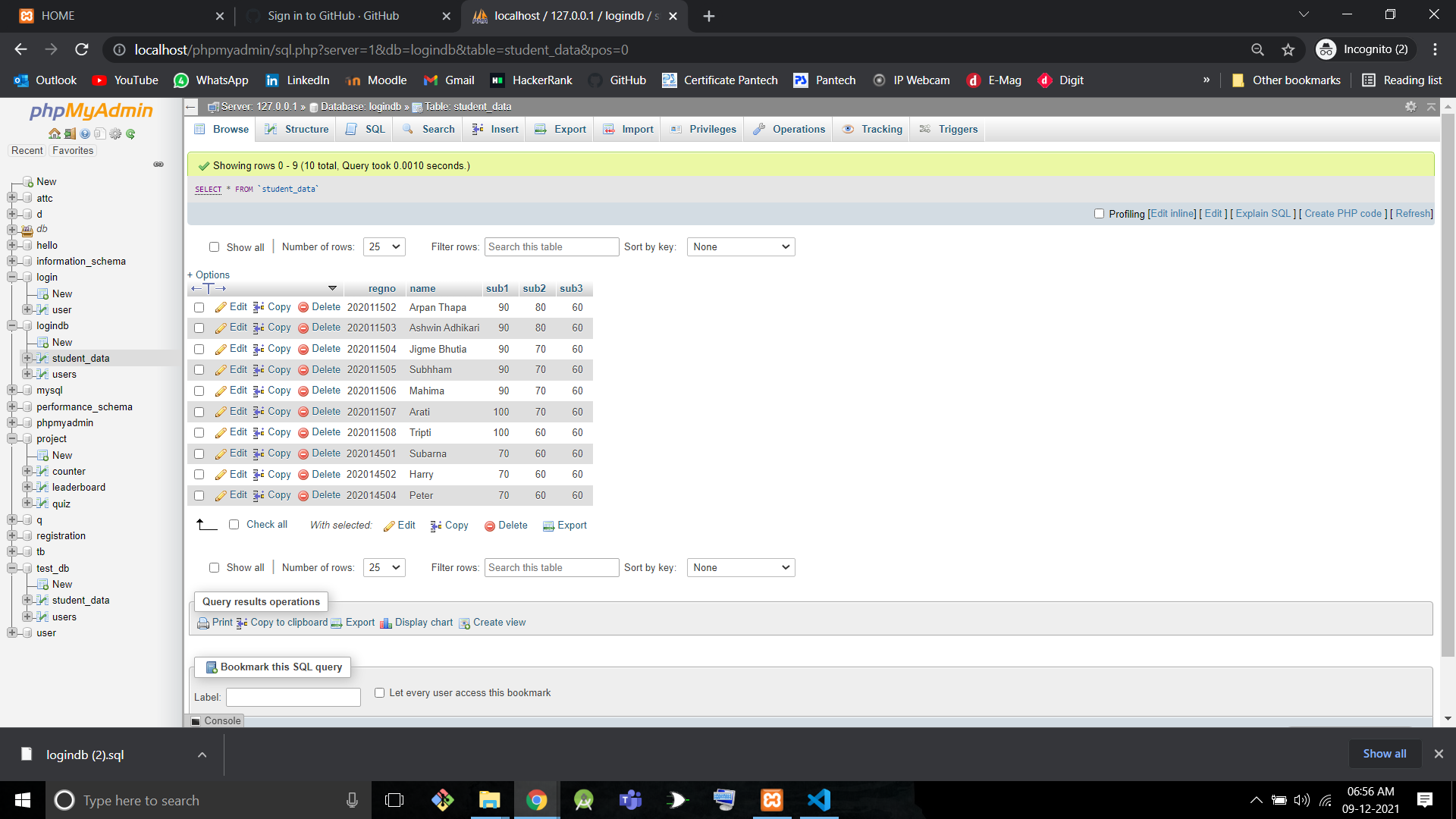
Task: Tick the checkbox for Jigme Bhutia row
Action: [199, 349]
